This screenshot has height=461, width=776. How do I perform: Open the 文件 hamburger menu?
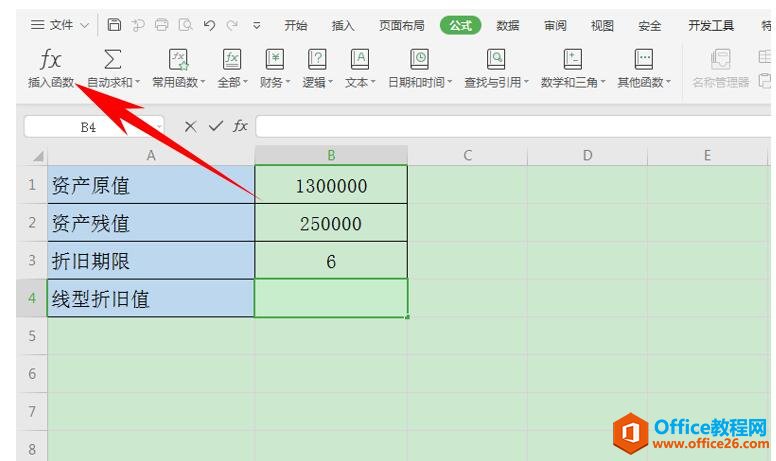[38, 25]
